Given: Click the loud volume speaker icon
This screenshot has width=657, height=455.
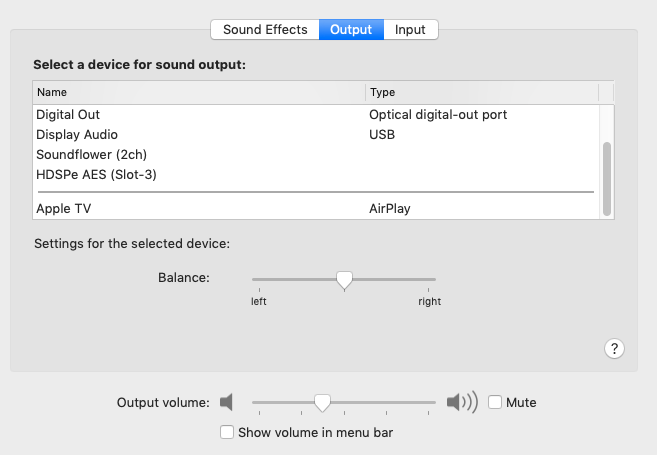Looking at the screenshot, I should click(462, 402).
